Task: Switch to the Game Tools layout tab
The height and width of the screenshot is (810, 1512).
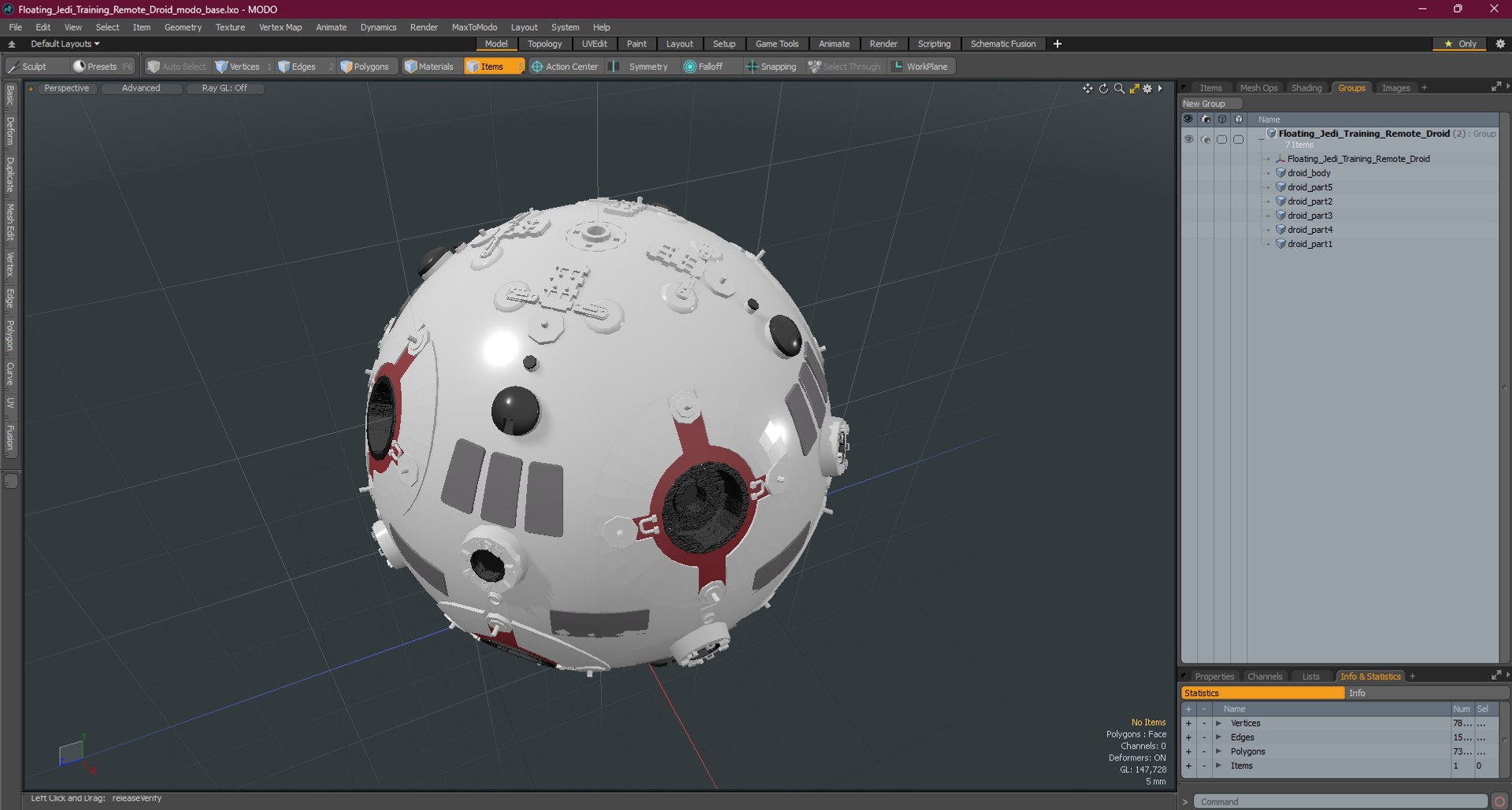Action: [776, 44]
